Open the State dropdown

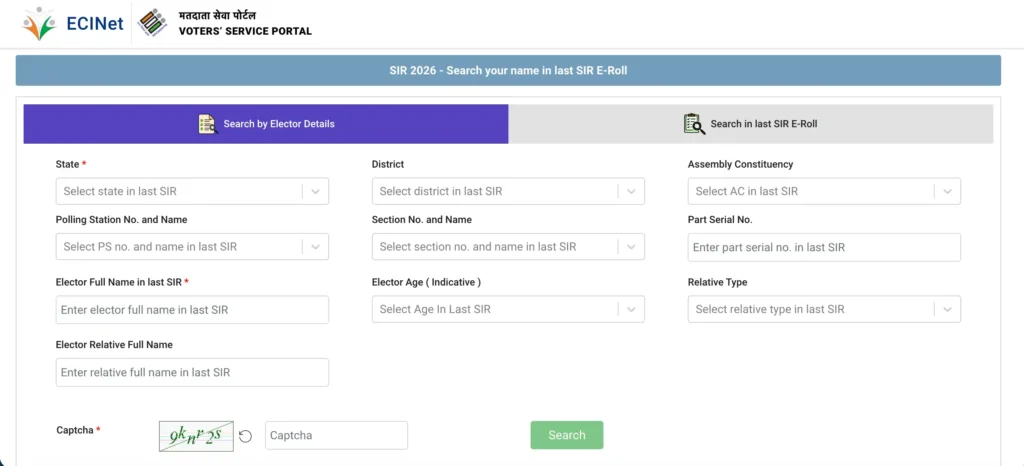192,191
